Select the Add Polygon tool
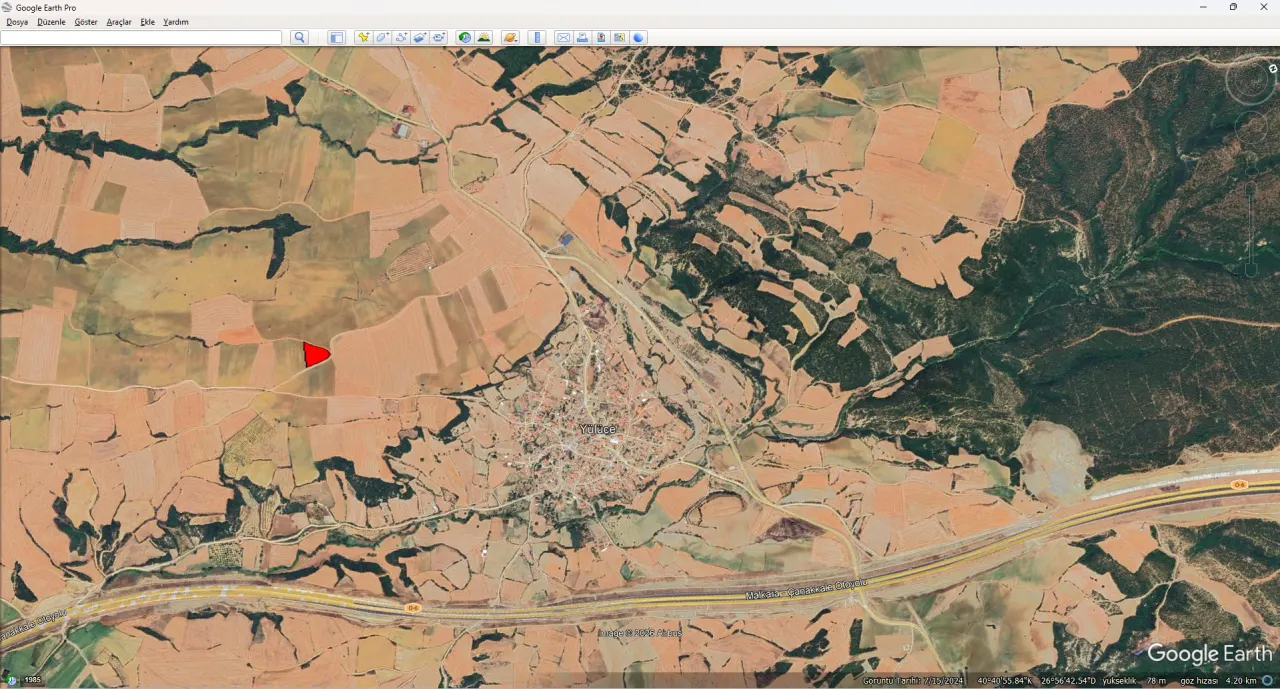Image resolution: width=1280 pixels, height=689 pixels. click(382, 37)
